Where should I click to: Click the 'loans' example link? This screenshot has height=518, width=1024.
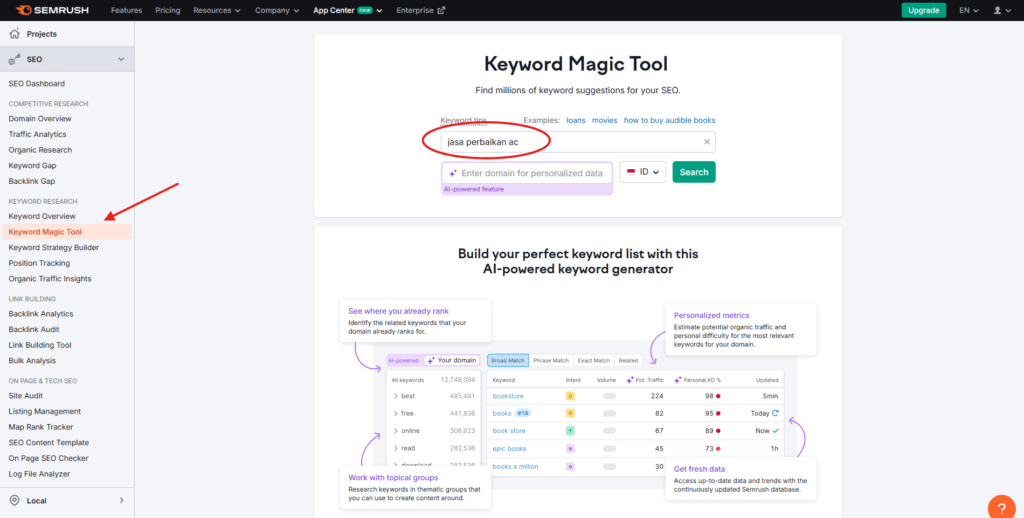(x=575, y=120)
